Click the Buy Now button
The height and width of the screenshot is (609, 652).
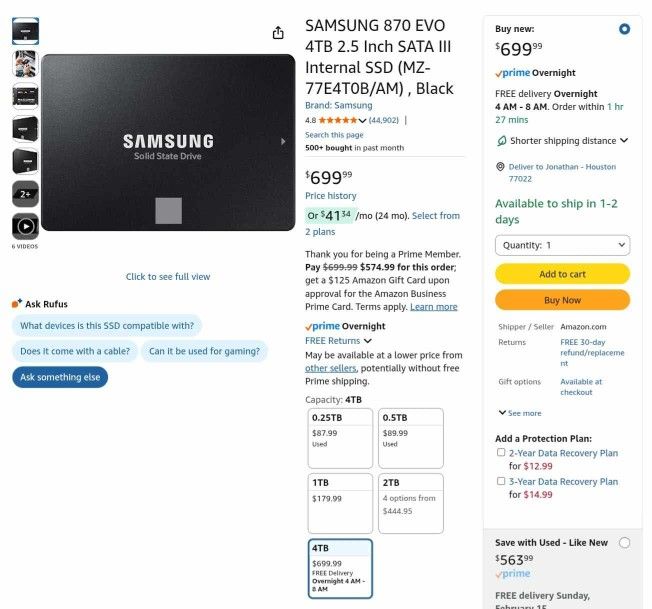pyautogui.click(x=562, y=300)
